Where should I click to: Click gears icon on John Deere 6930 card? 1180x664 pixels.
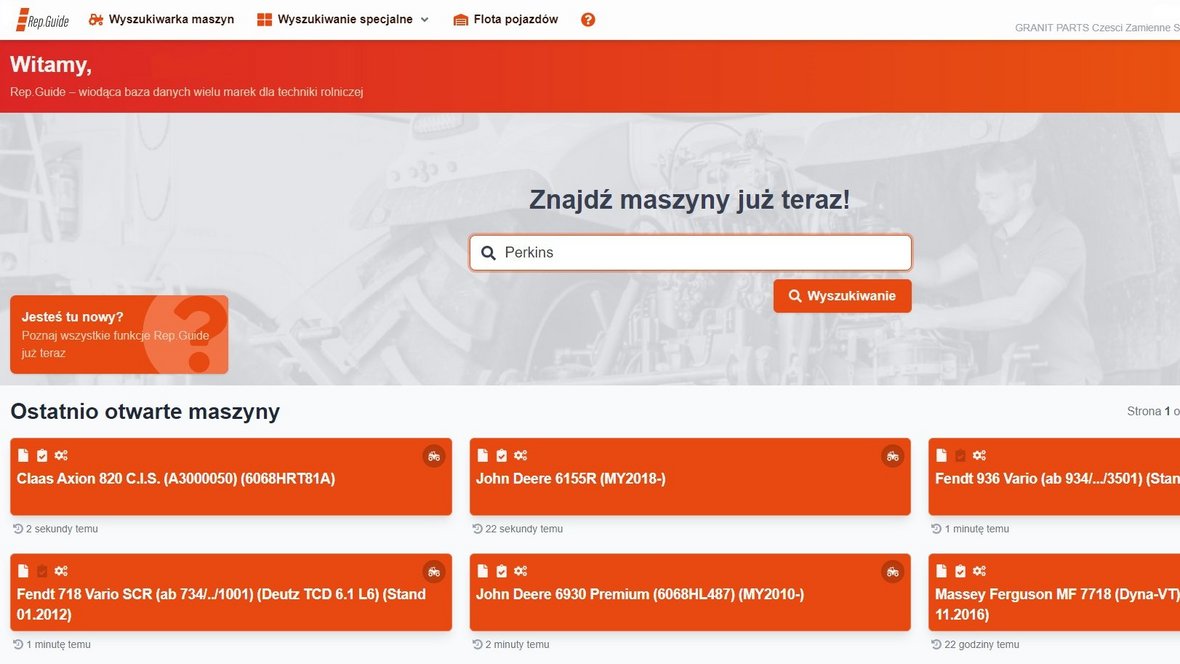pyautogui.click(x=520, y=571)
